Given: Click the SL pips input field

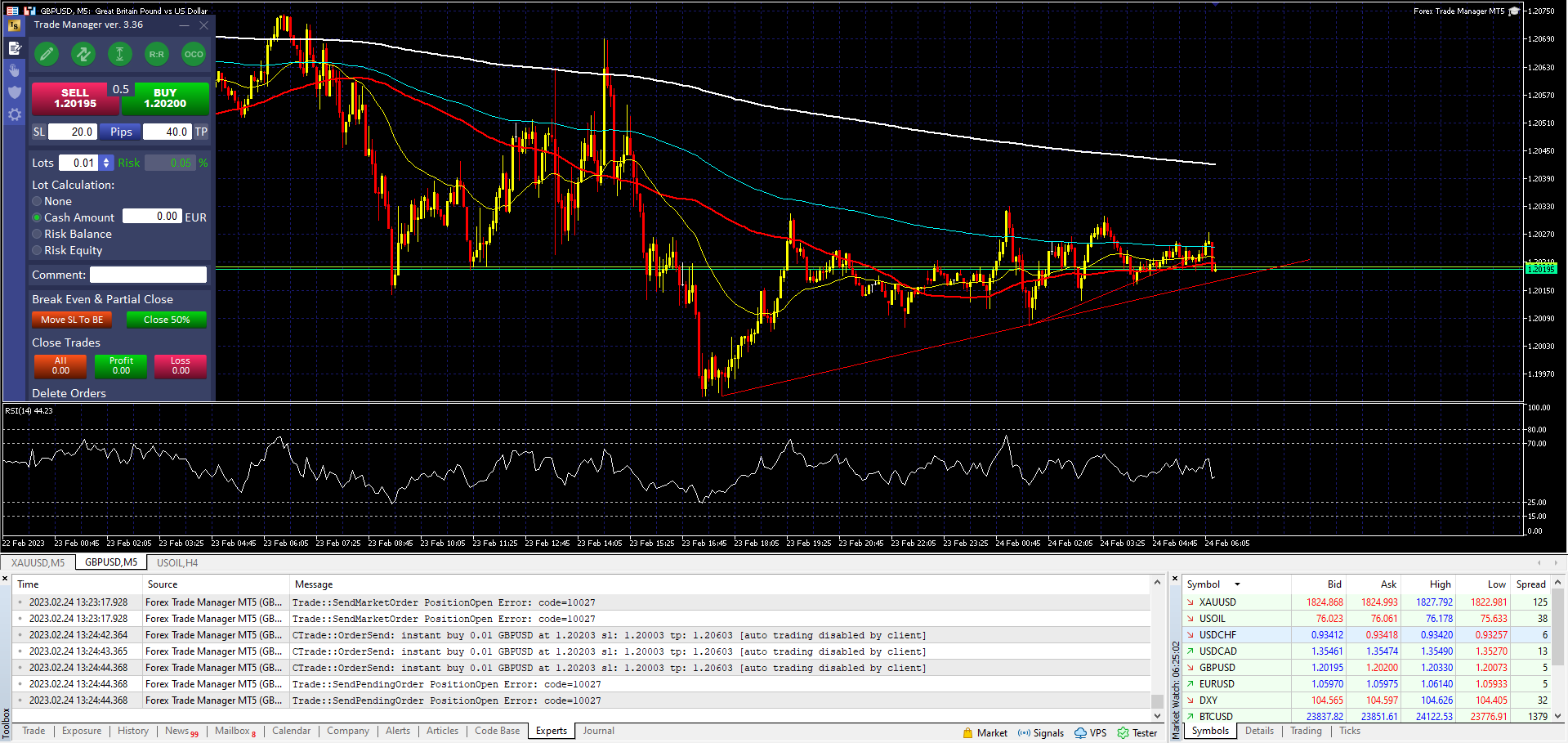Looking at the screenshot, I should [73, 132].
